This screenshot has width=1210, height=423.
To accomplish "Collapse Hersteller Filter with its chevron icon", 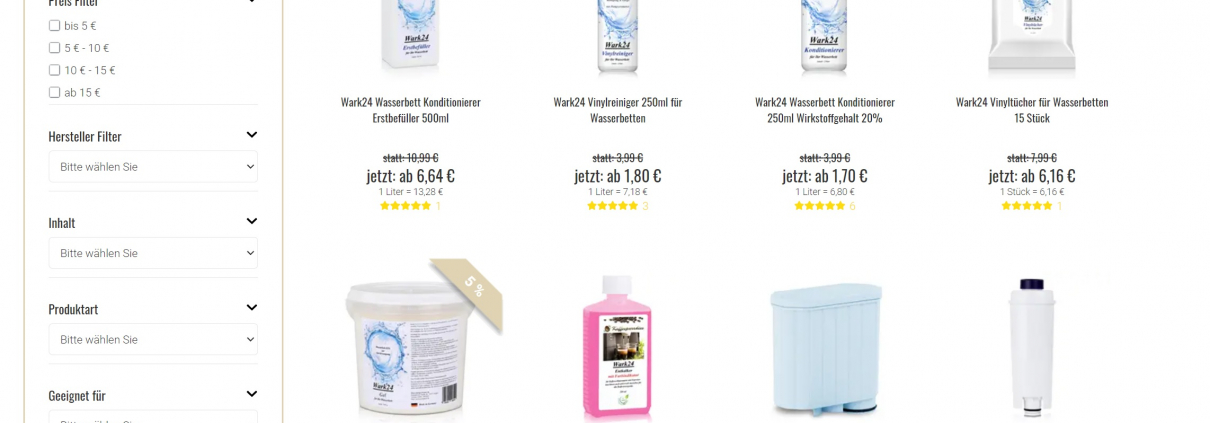I will [252, 135].
